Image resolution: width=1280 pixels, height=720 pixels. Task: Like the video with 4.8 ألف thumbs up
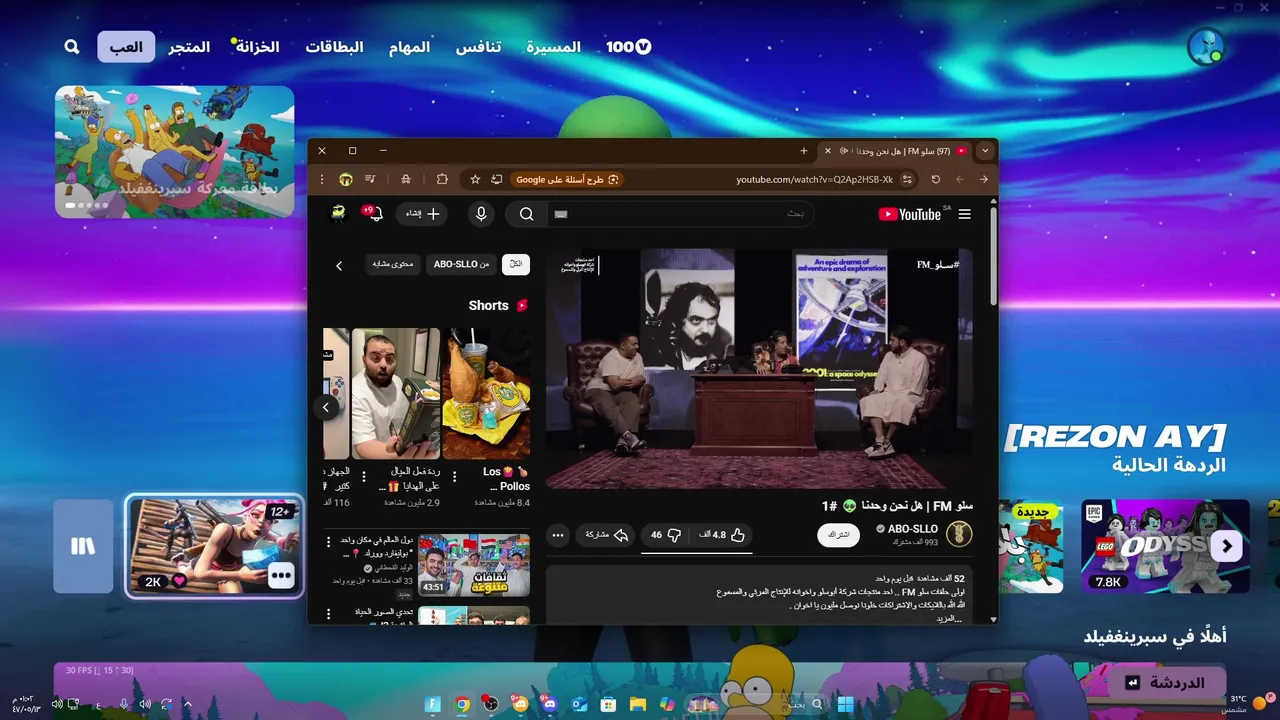click(722, 535)
